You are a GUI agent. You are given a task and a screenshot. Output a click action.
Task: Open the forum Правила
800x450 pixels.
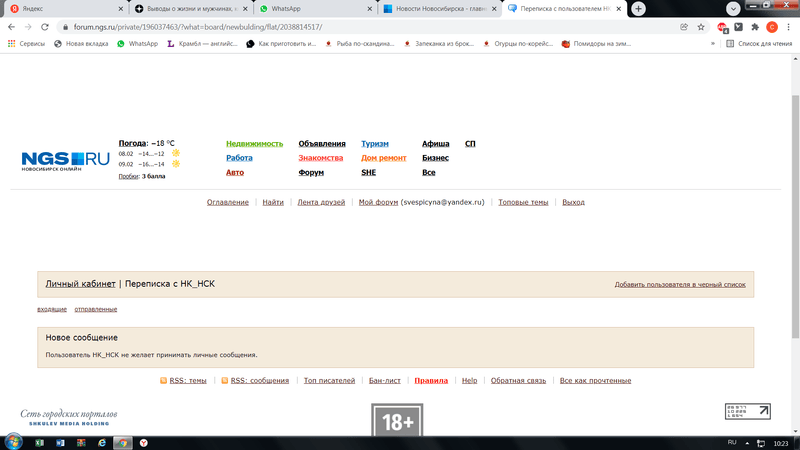click(431, 381)
